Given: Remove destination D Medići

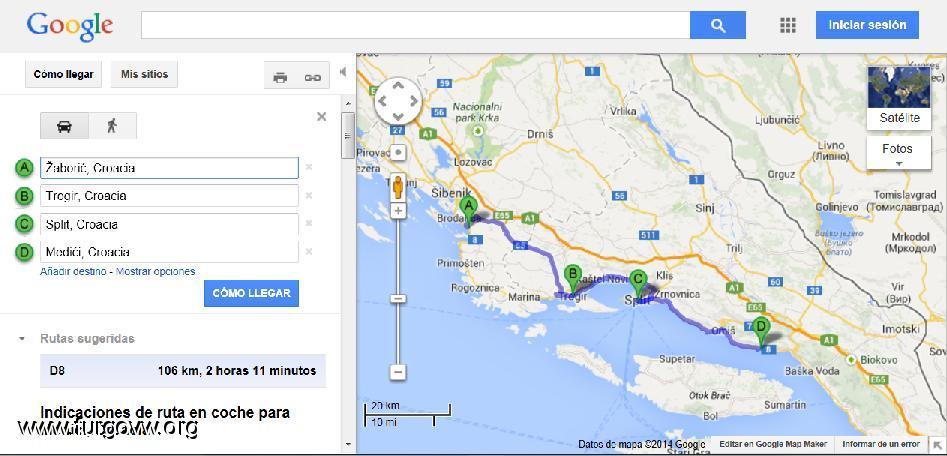Looking at the screenshot, I should [x=309, y=252].
